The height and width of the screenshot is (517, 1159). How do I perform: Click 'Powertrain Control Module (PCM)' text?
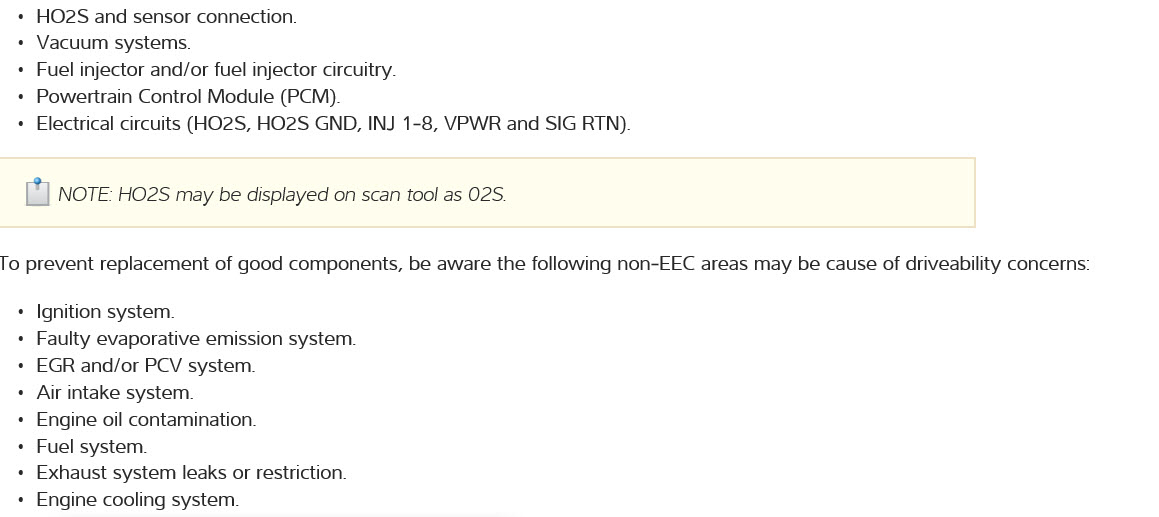pos(188,97)
